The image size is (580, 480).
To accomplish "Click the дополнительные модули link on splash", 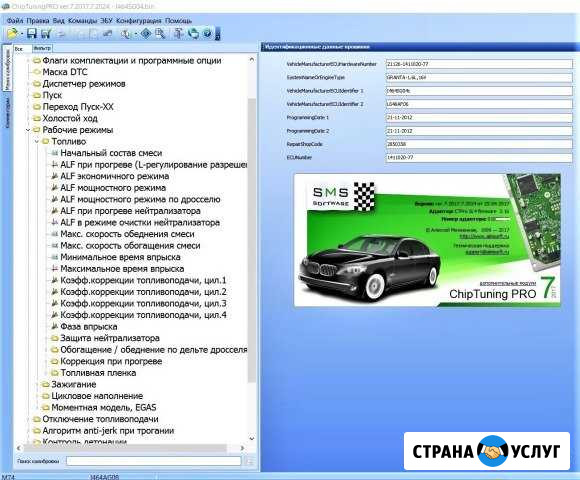I will [508, 283].
